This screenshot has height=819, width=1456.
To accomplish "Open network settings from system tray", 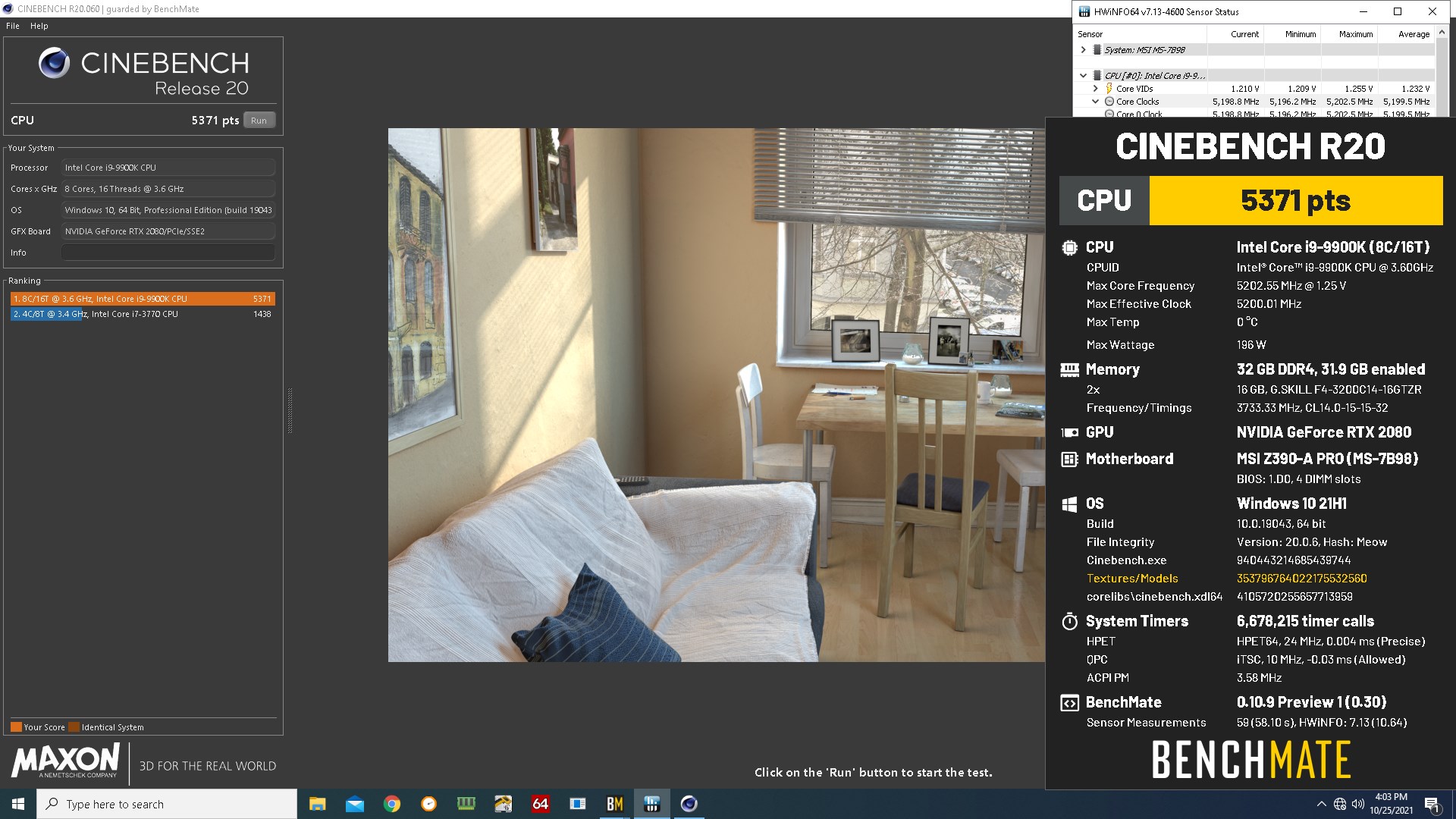I will (x=1340, y=804).
